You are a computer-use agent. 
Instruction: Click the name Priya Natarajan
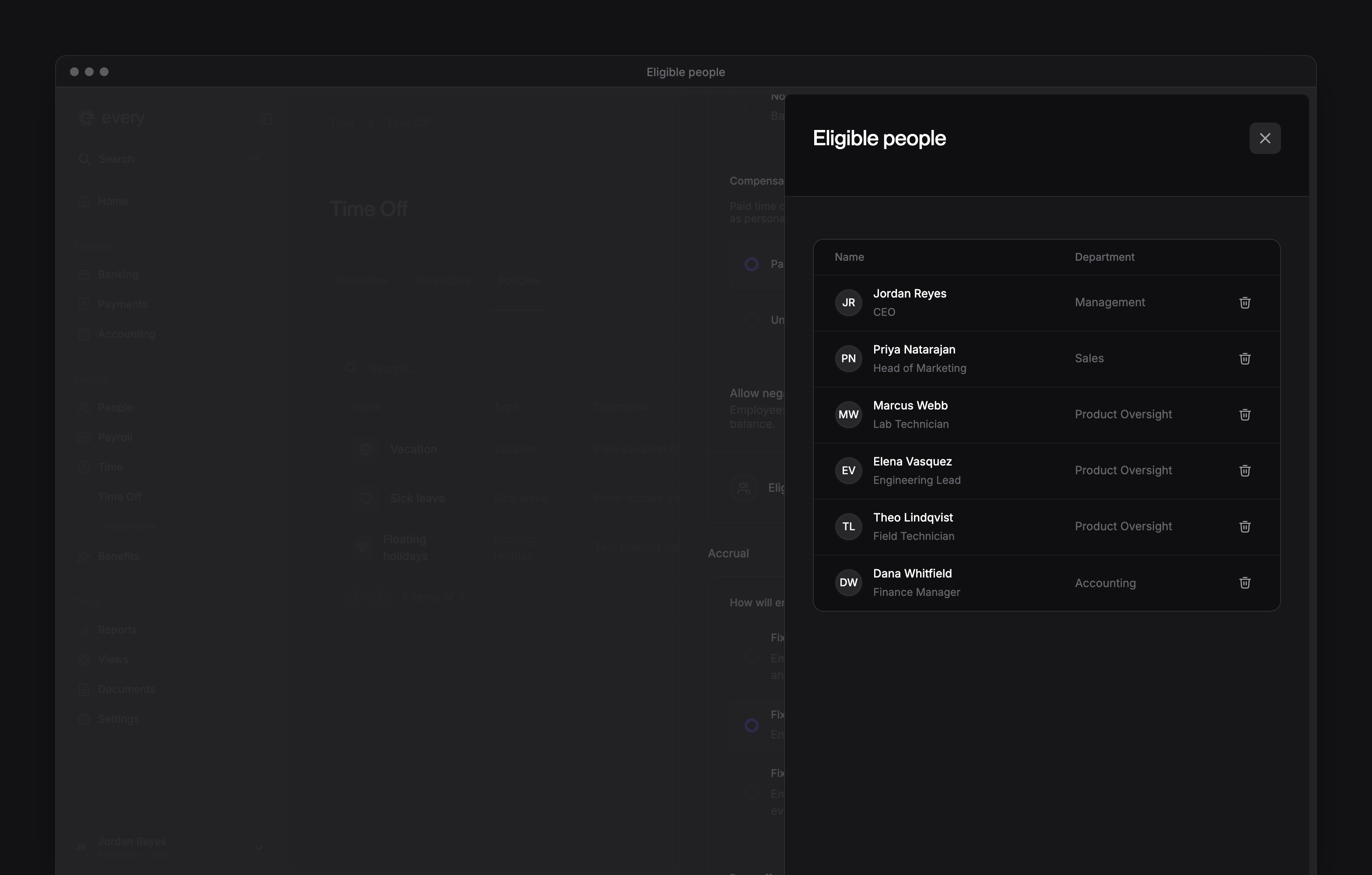(914, 350)
